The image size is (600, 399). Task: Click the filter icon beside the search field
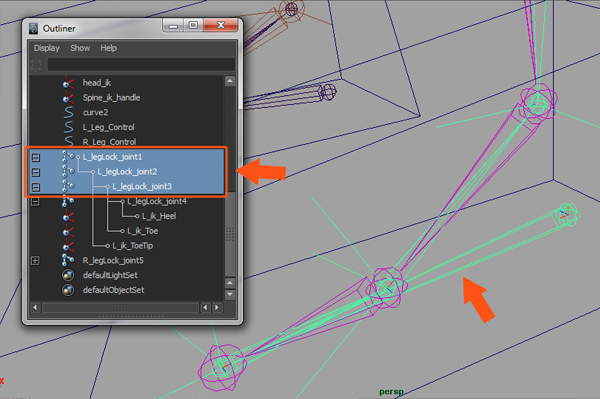[x=37, y=65]
